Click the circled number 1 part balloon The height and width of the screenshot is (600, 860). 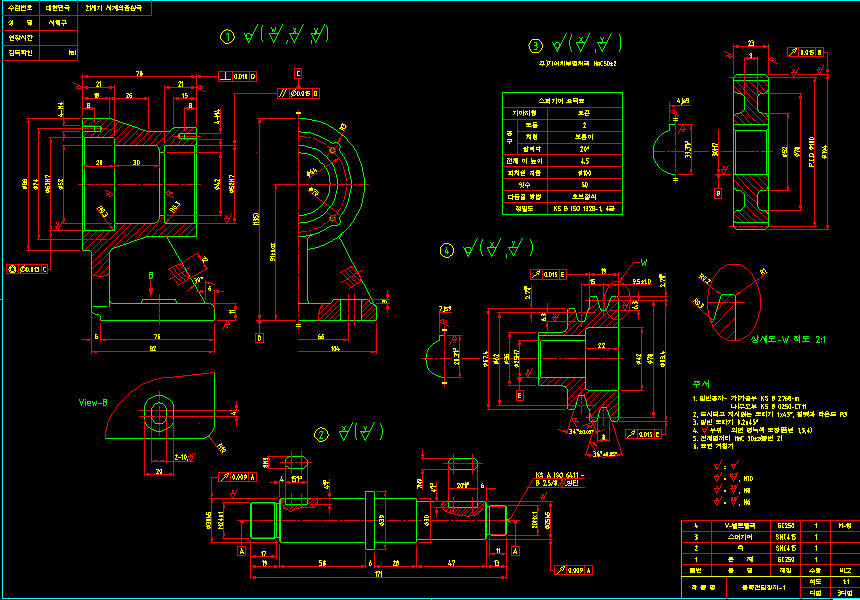227,37
